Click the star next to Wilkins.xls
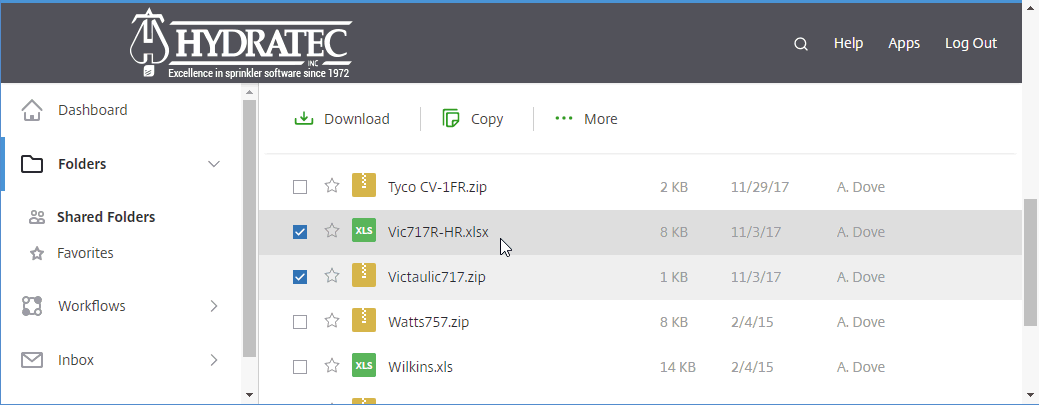Image resolution: width=1039 pixels, height=405 pixels. pos(332,367)
